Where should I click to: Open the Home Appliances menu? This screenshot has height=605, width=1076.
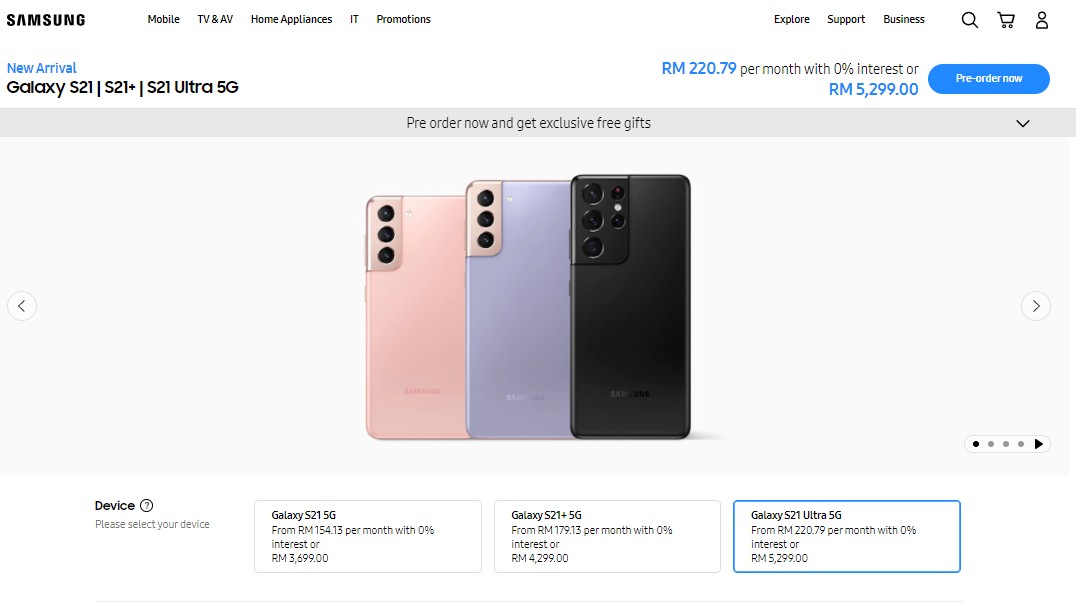(x=291, y=20)
